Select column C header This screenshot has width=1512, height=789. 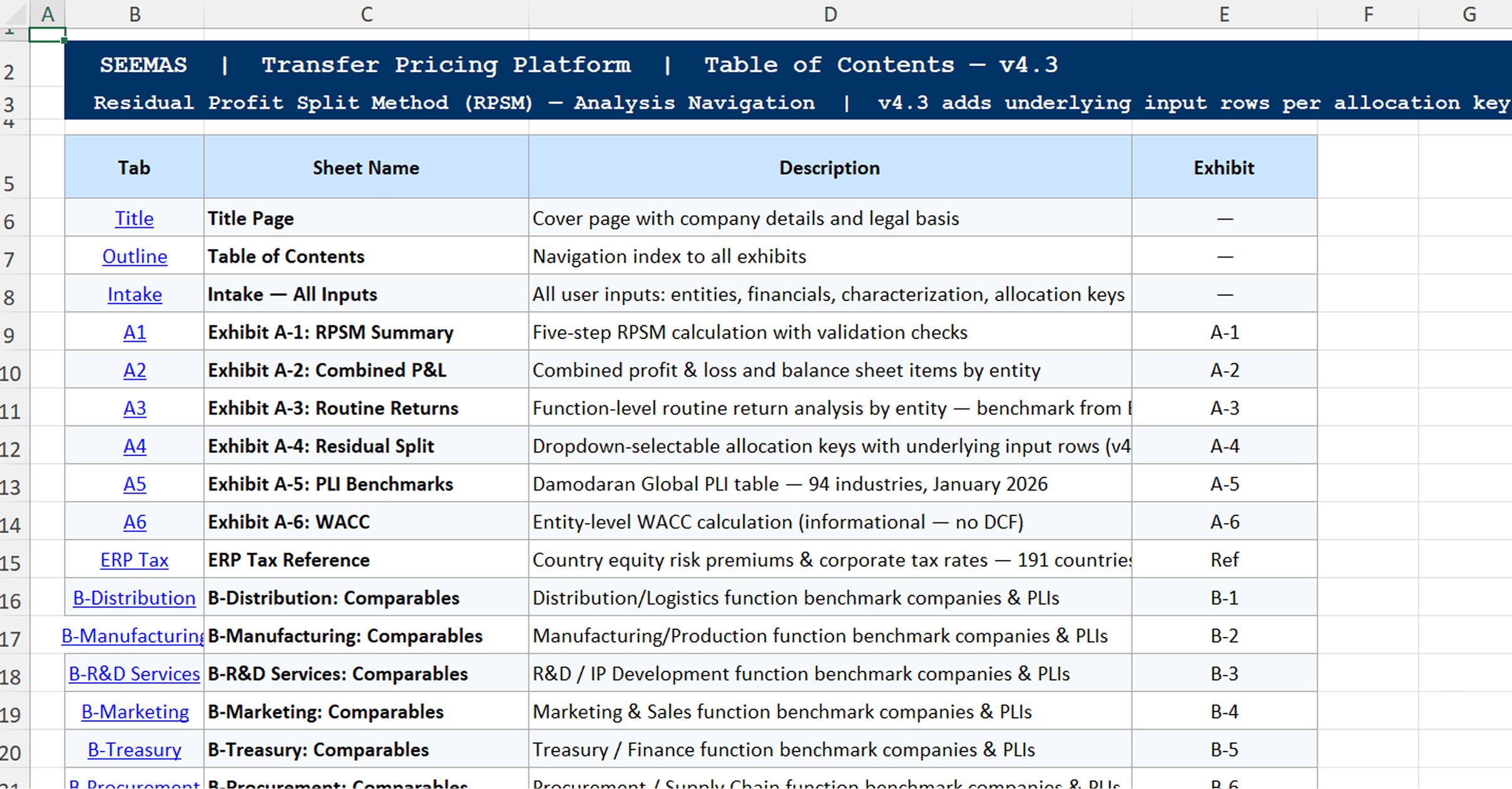pos(367,14)
